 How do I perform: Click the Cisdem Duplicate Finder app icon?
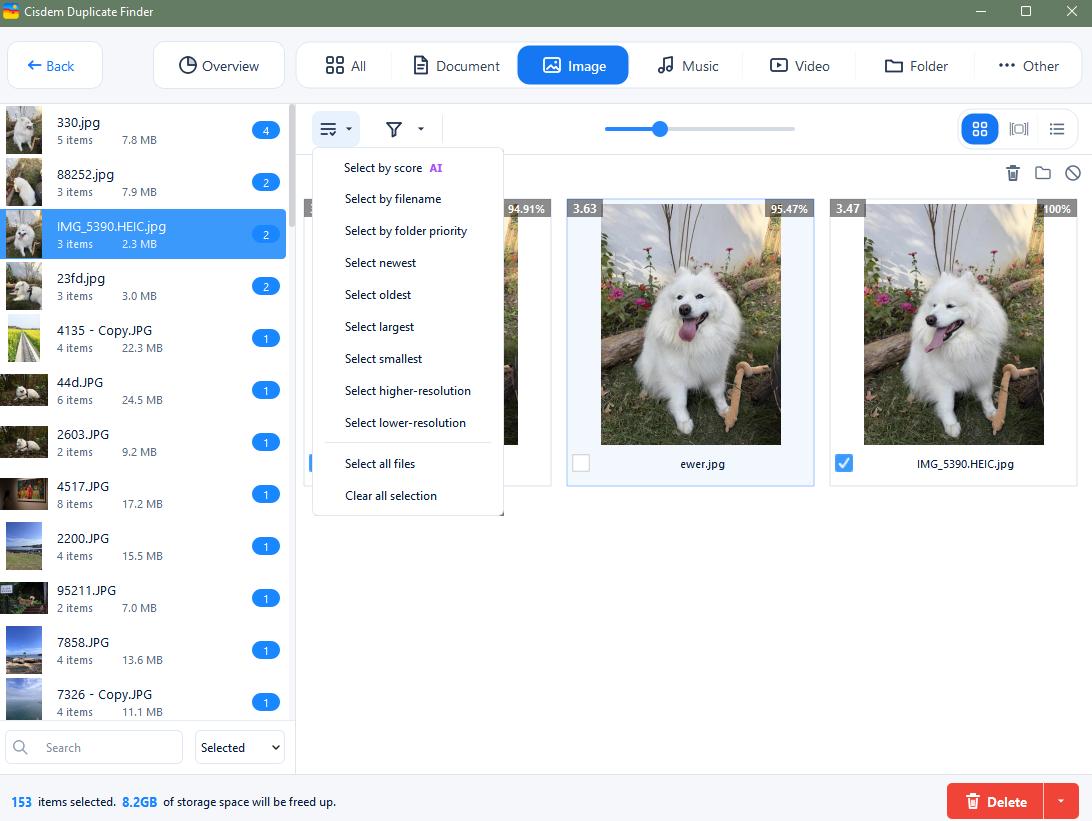10,11
